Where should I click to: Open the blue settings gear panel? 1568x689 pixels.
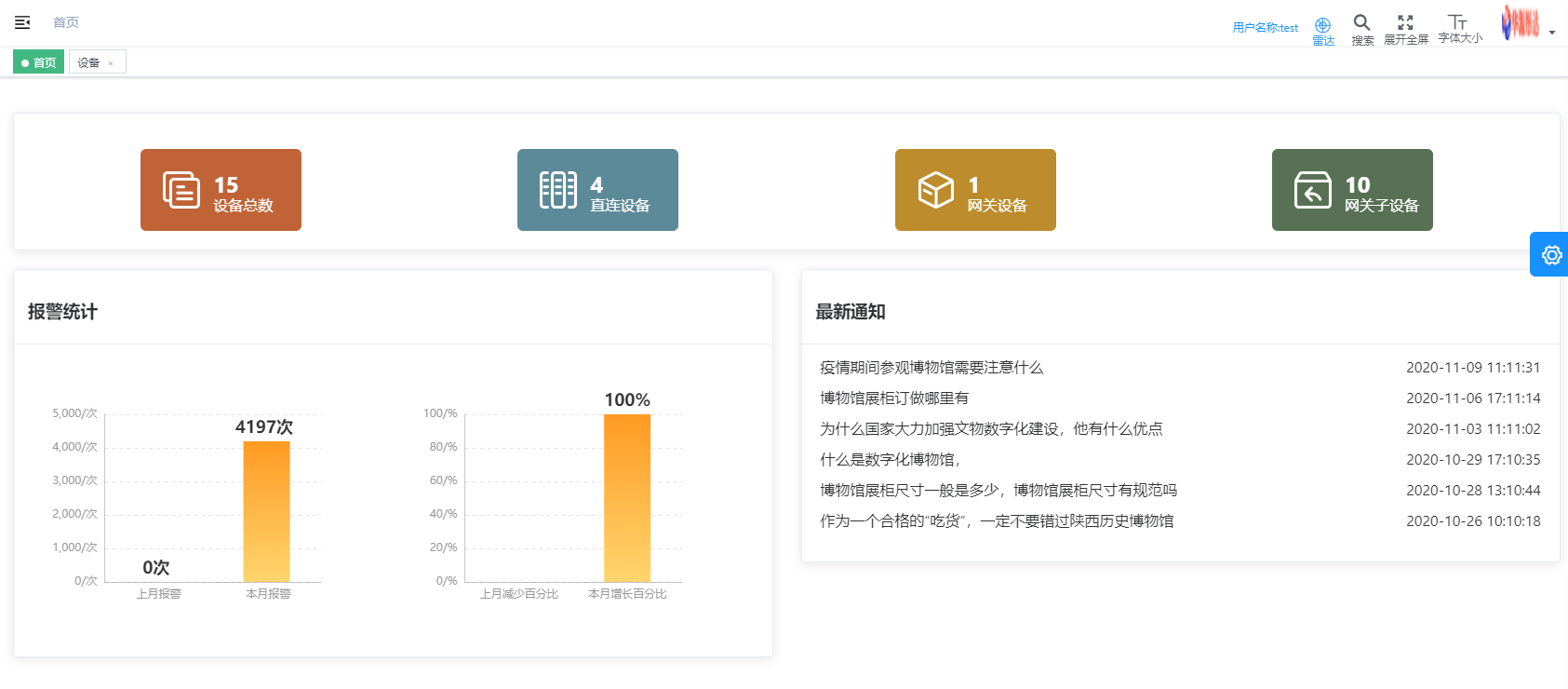coord(1550,254)
